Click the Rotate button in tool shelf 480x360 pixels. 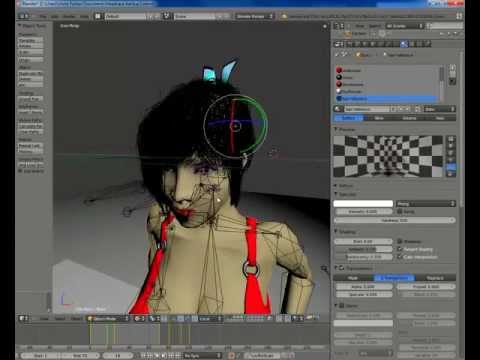tap(30, 46)
